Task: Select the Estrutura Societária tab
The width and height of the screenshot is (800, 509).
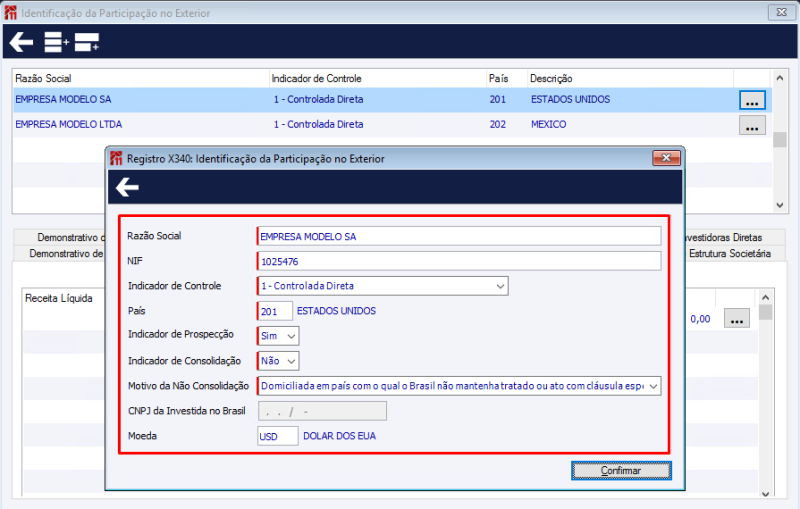Action: tap(730, 253)
